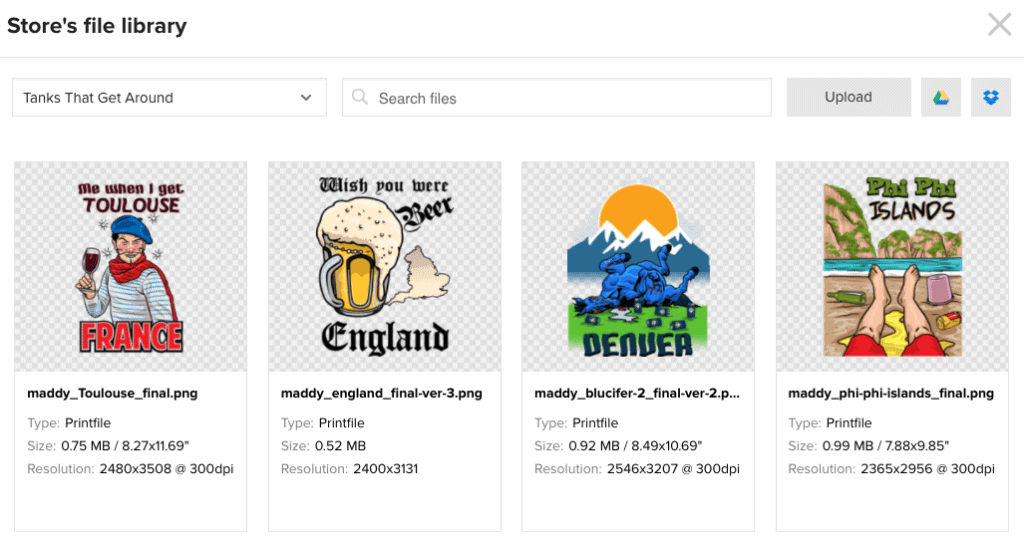Select the Denver blue horse thumbnail
The width and height of the screenshot is (1024, 541).
(x=638, y=267)
